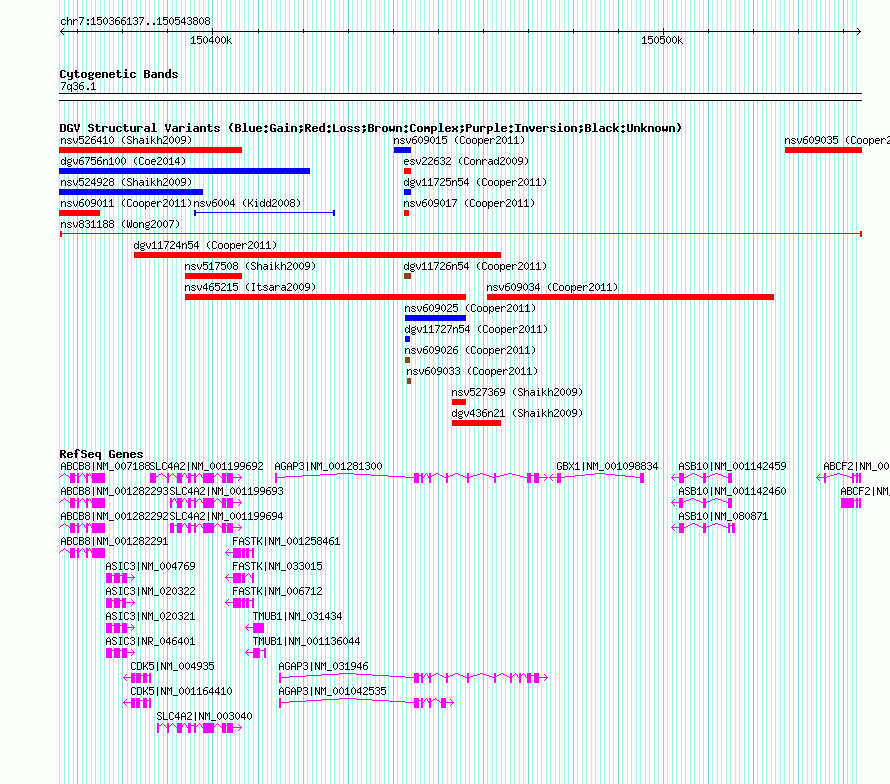Image resolution: width=890 pixels, height=784 pixels.
Task: Select the nsv609033 (Cooper2011) label
Action: (472, 371)
